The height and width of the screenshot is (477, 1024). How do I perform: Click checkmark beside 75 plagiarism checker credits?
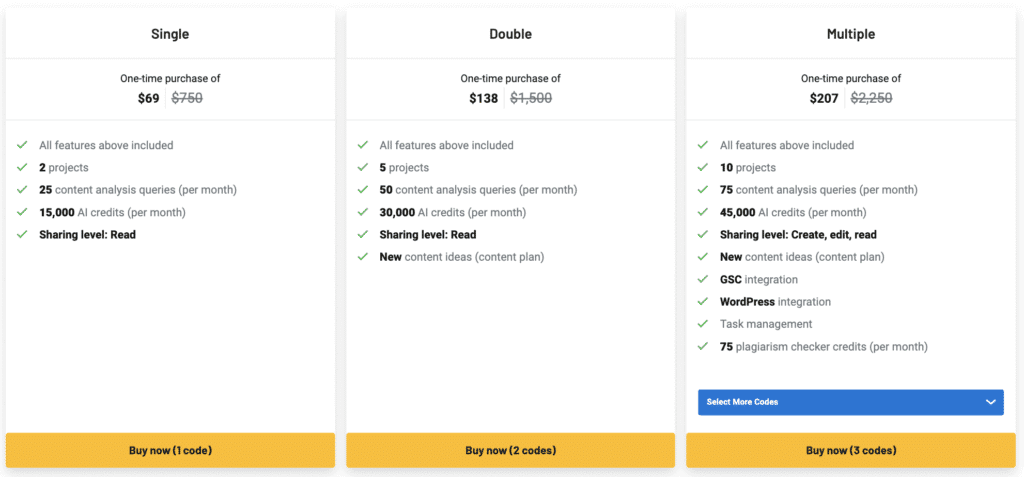tap(703, 347)
